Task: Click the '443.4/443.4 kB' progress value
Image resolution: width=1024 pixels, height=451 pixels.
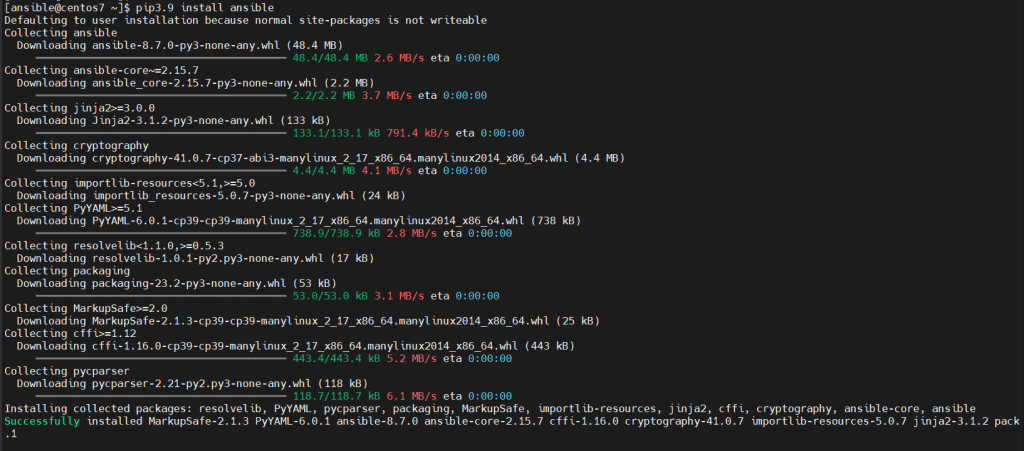Action: point(336,358)
